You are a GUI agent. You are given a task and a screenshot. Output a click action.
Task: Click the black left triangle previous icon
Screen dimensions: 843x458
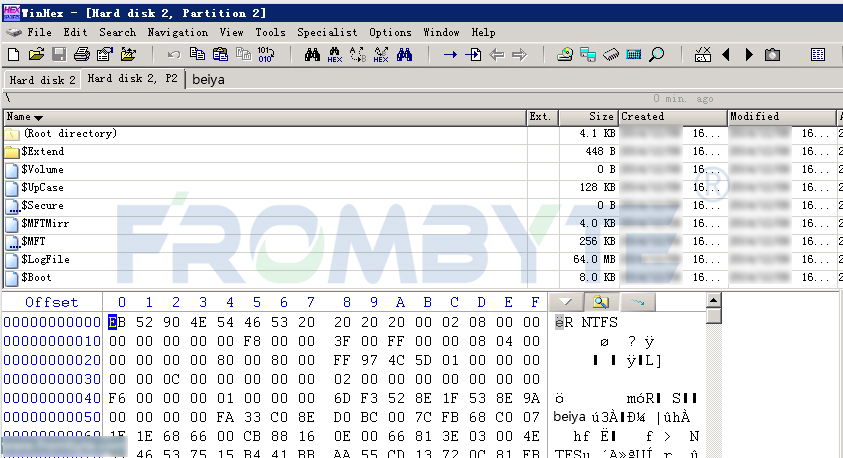pyautogui.click(x=726, y=54)
